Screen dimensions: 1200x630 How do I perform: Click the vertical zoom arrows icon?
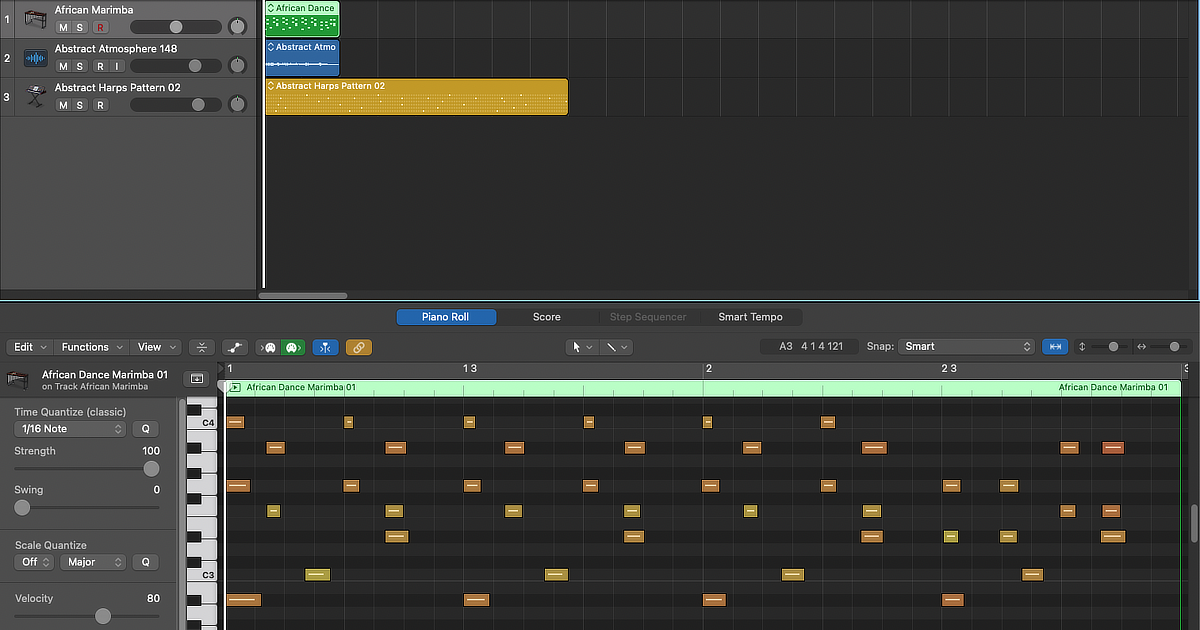pos(1081,347)
